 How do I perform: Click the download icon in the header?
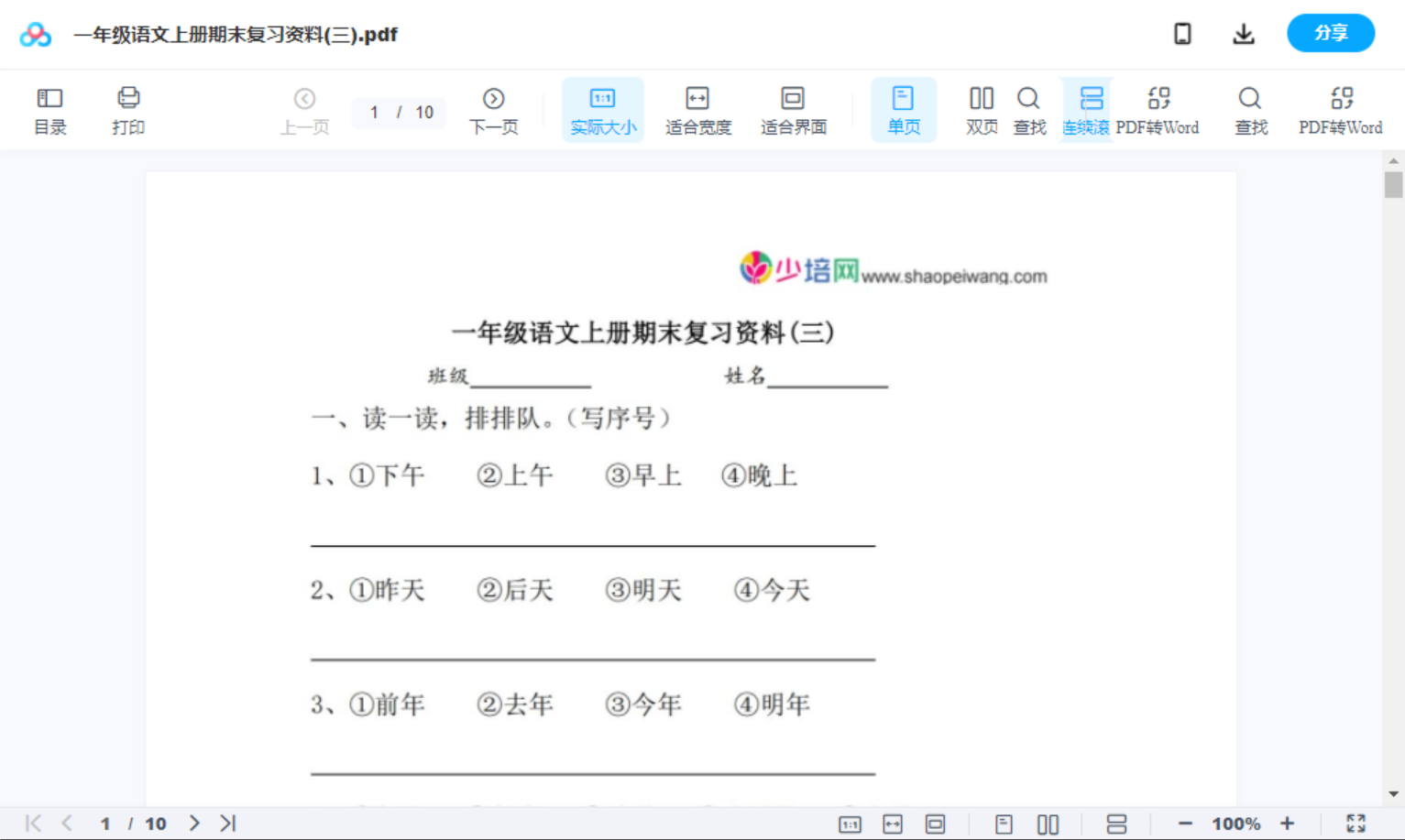(1243, 33)
